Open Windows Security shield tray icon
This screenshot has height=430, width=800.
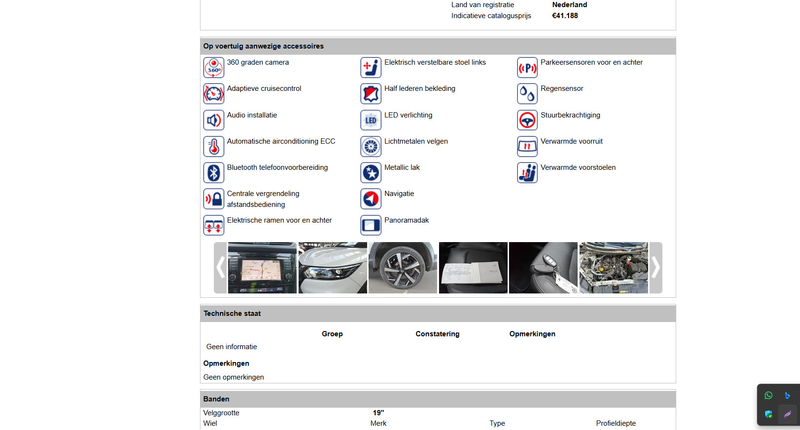click(768, 414)
